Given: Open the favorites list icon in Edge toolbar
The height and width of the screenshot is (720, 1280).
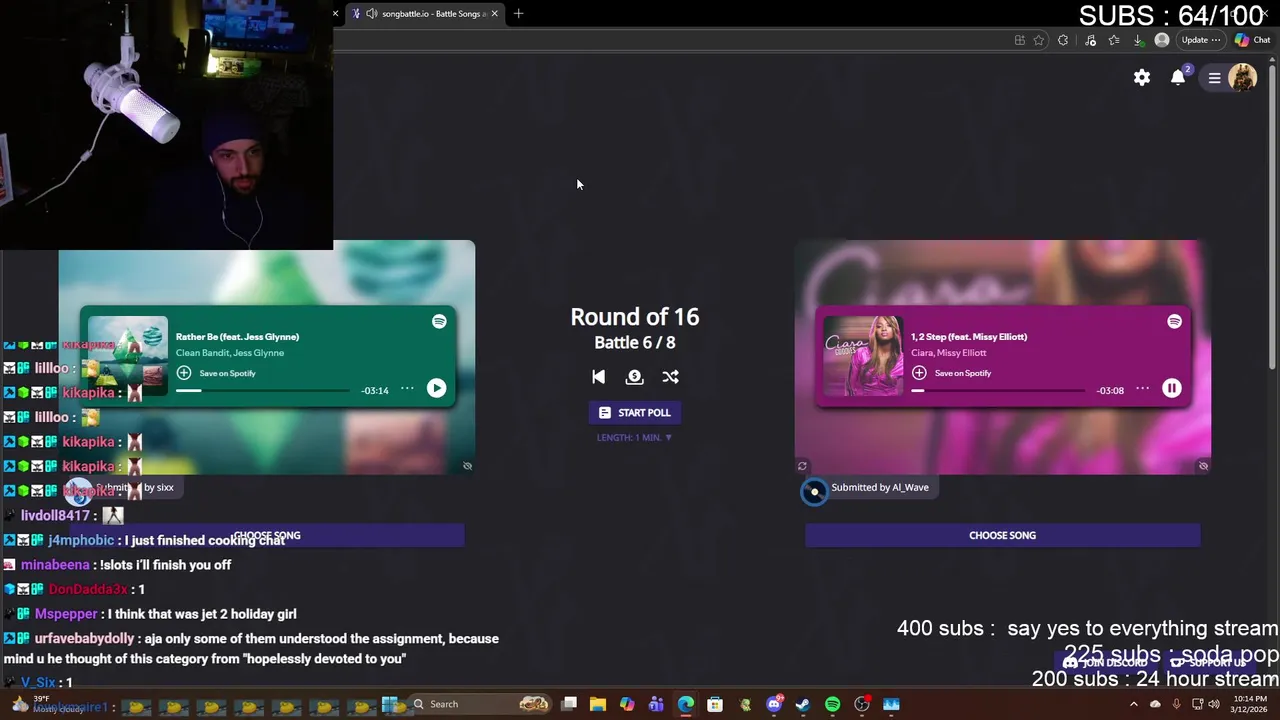Looking at the screenshot, I should point(1114,40).
